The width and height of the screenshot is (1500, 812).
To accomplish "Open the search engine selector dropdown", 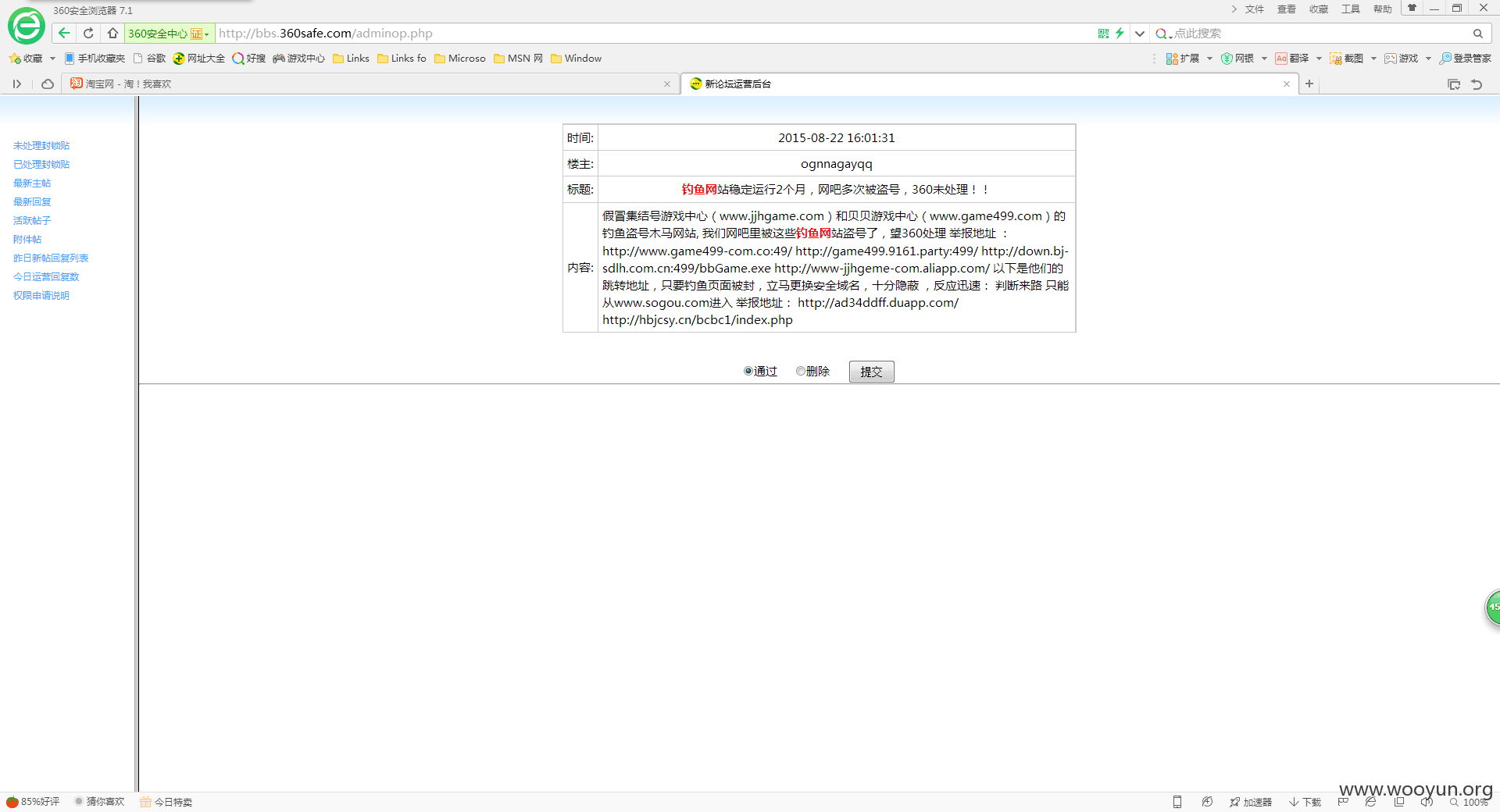I will (x=1163, y=34).
